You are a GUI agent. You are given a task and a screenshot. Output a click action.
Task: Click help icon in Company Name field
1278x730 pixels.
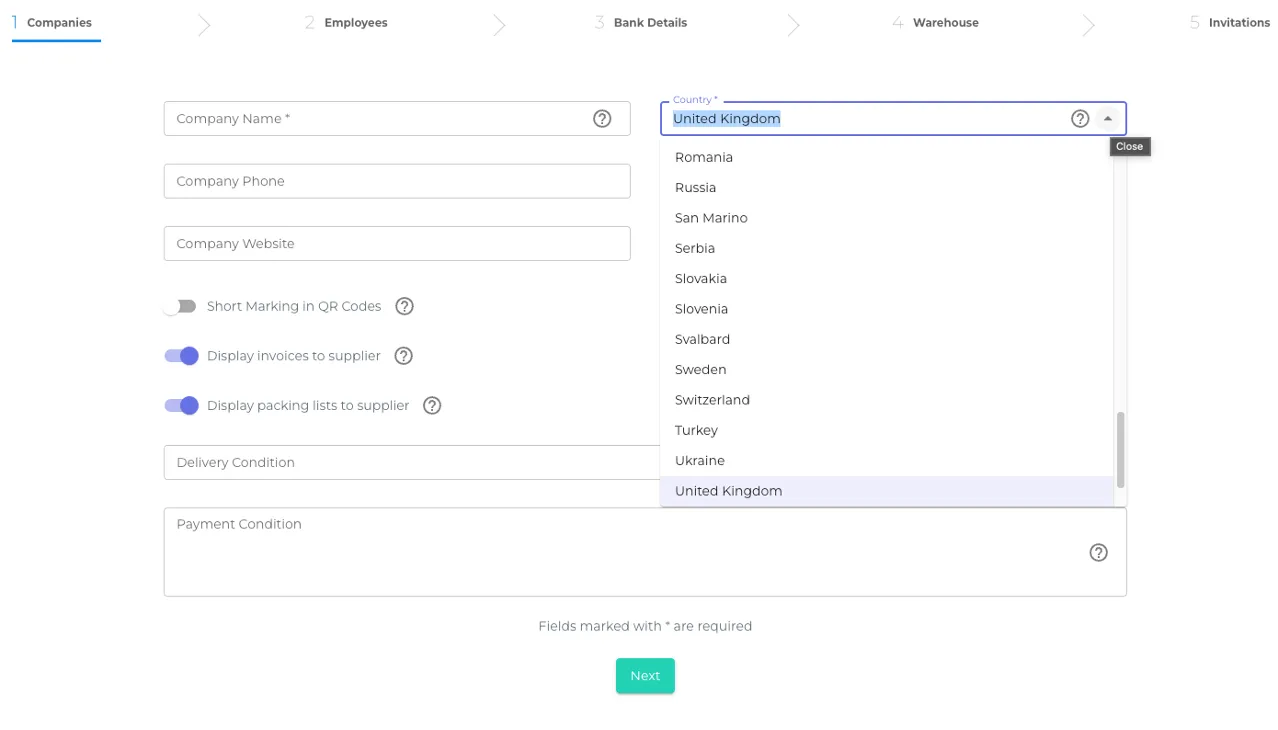point(602,119)
